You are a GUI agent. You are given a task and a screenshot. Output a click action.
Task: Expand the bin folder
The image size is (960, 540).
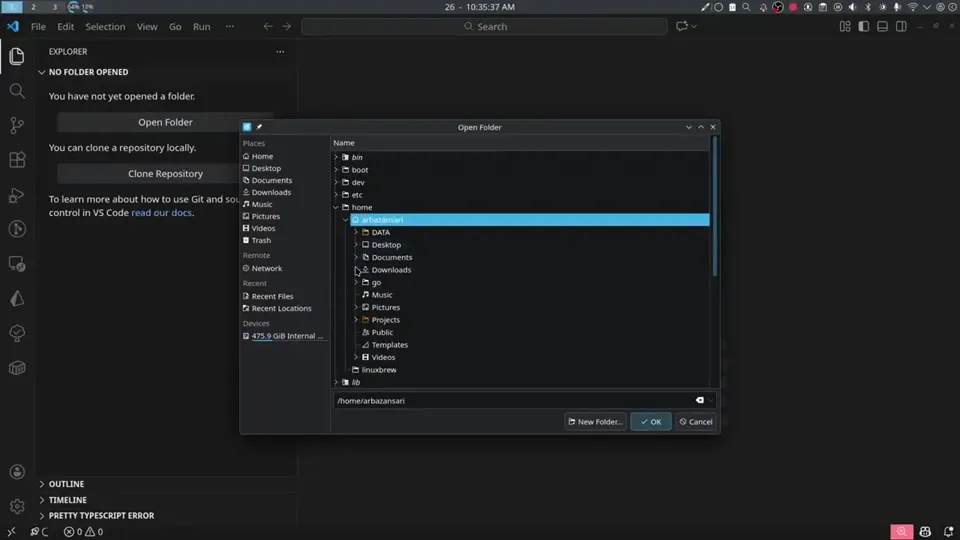tap(336, 157)
